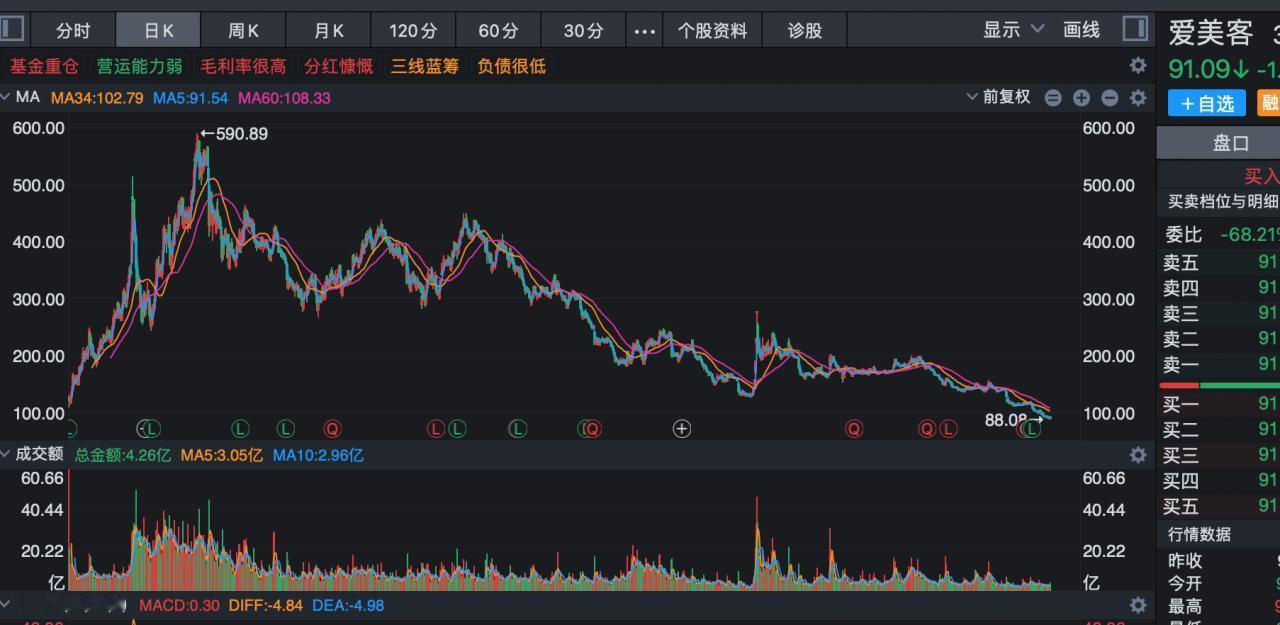The width and height of the screenshot is (1280, 625).
Task: Select the 买五 bid row
Action: pos(1219,506)
